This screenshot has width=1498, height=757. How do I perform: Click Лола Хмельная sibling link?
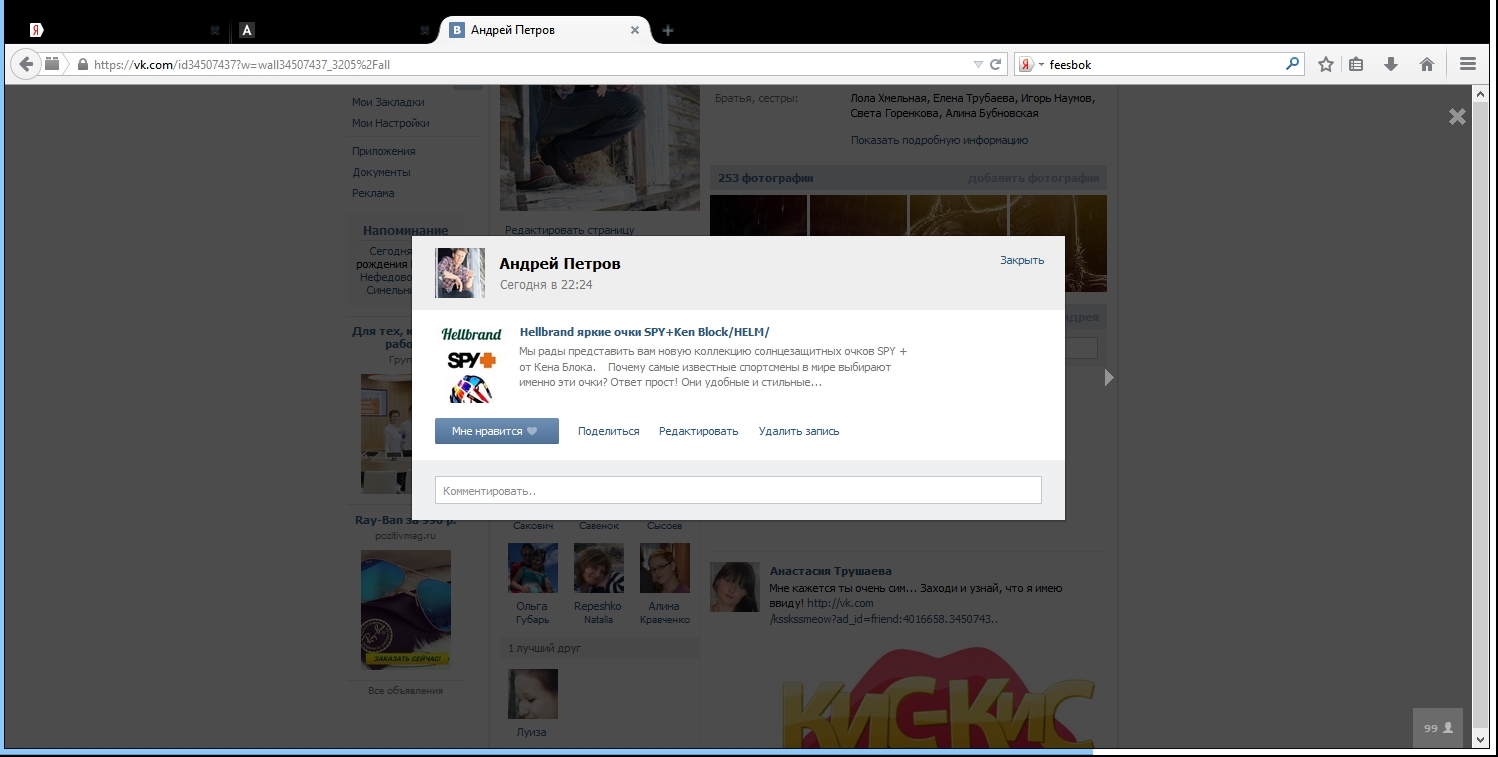pos(889,98)
